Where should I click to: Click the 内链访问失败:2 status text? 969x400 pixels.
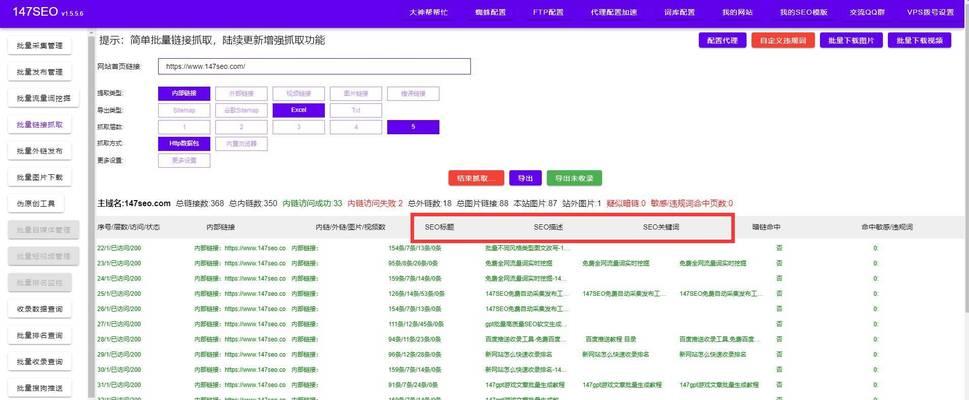375,203
